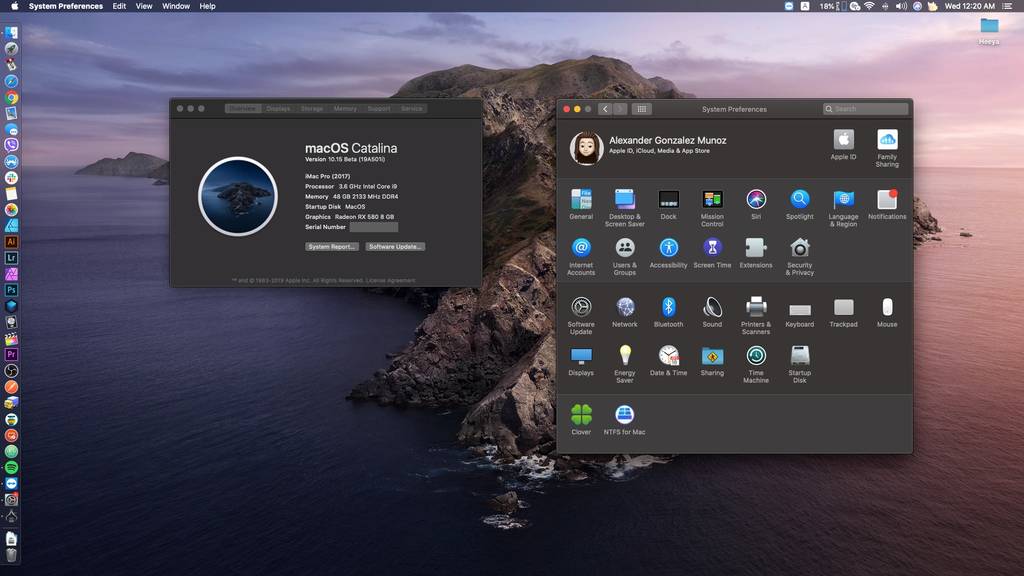This screenshot has width=1024, height=576.
Task: Click the back arrow in System Preferences
Action: (x=605, y=109)
